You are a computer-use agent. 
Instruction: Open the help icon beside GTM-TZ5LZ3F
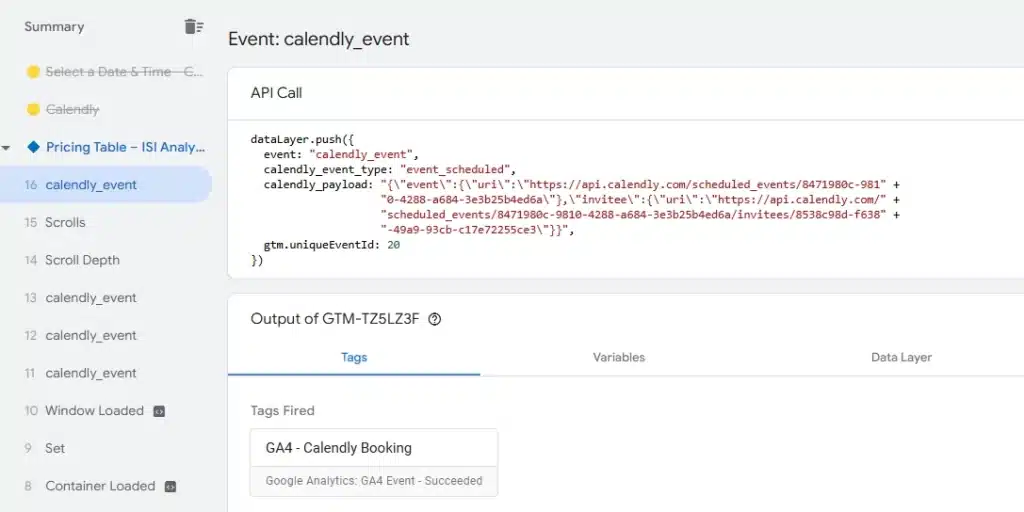pyautogui.click(x=435, y=319)
